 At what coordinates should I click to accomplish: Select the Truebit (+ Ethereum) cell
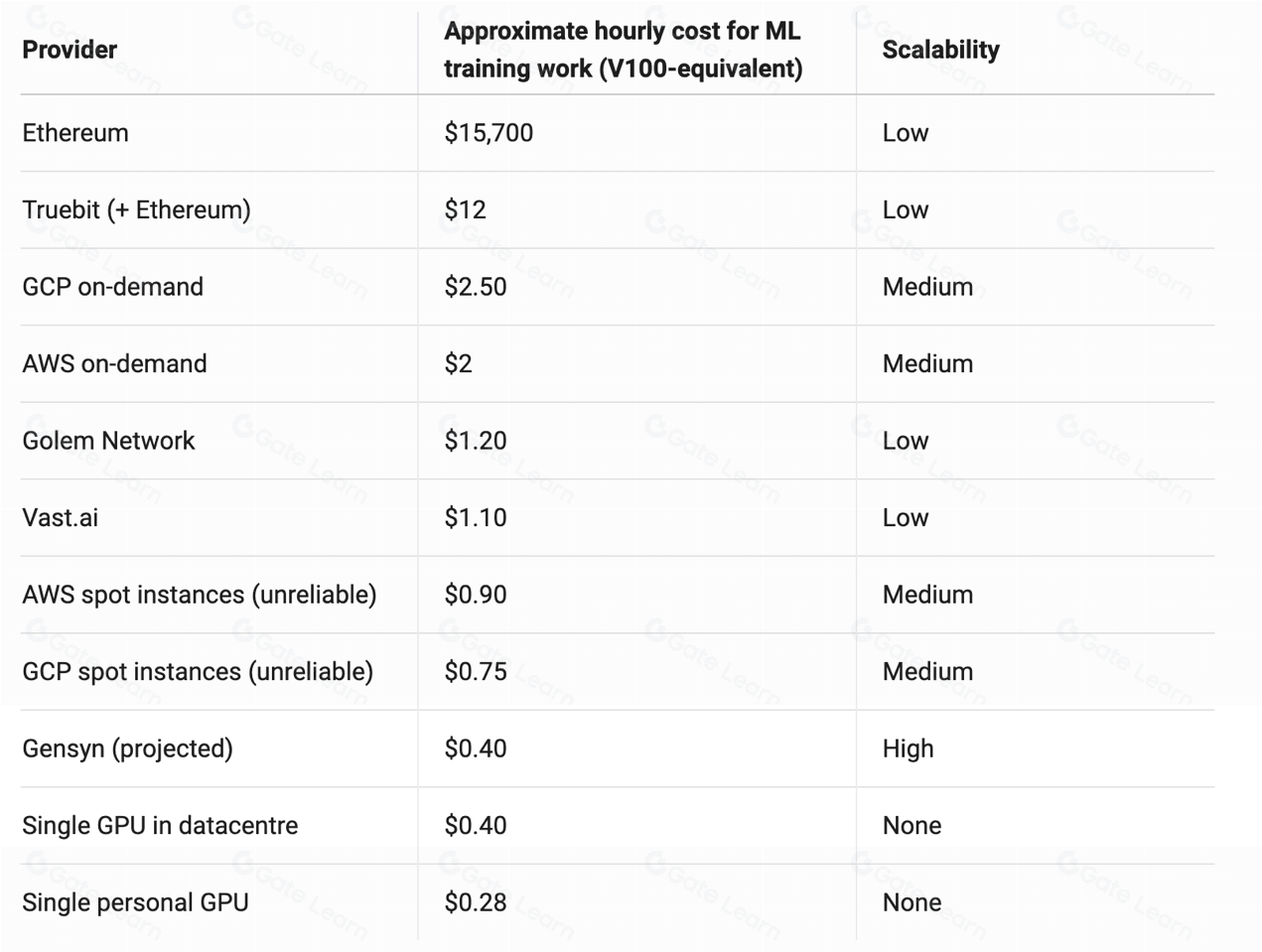coord(136,209)
